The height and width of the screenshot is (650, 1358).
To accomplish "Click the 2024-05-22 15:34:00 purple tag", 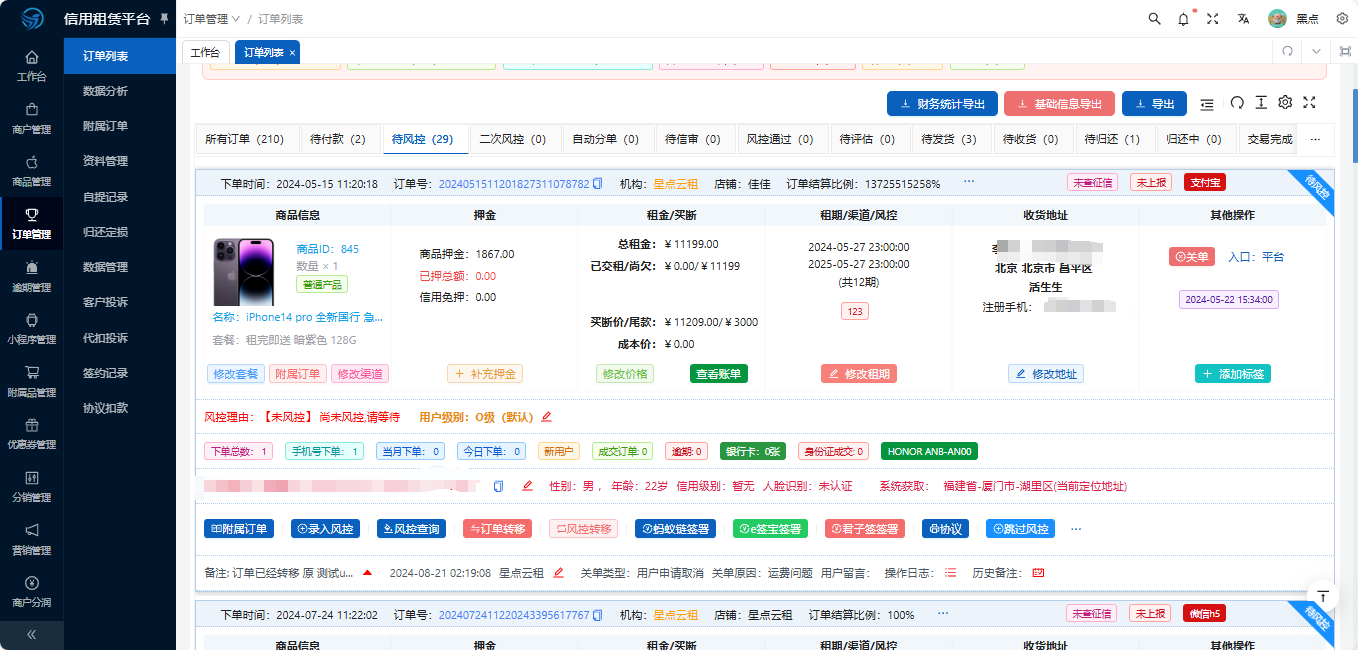I will point(1229,299).
